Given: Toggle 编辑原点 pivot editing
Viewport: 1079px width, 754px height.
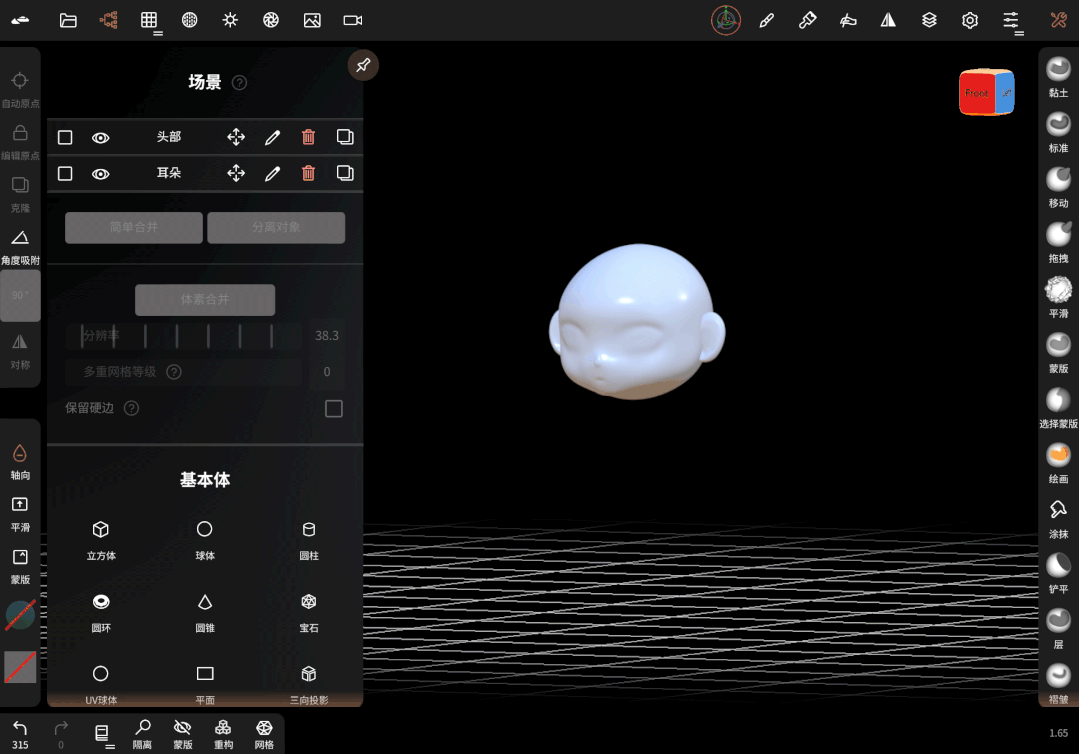Looking at the screenshot, I should (x=20, y=142).
